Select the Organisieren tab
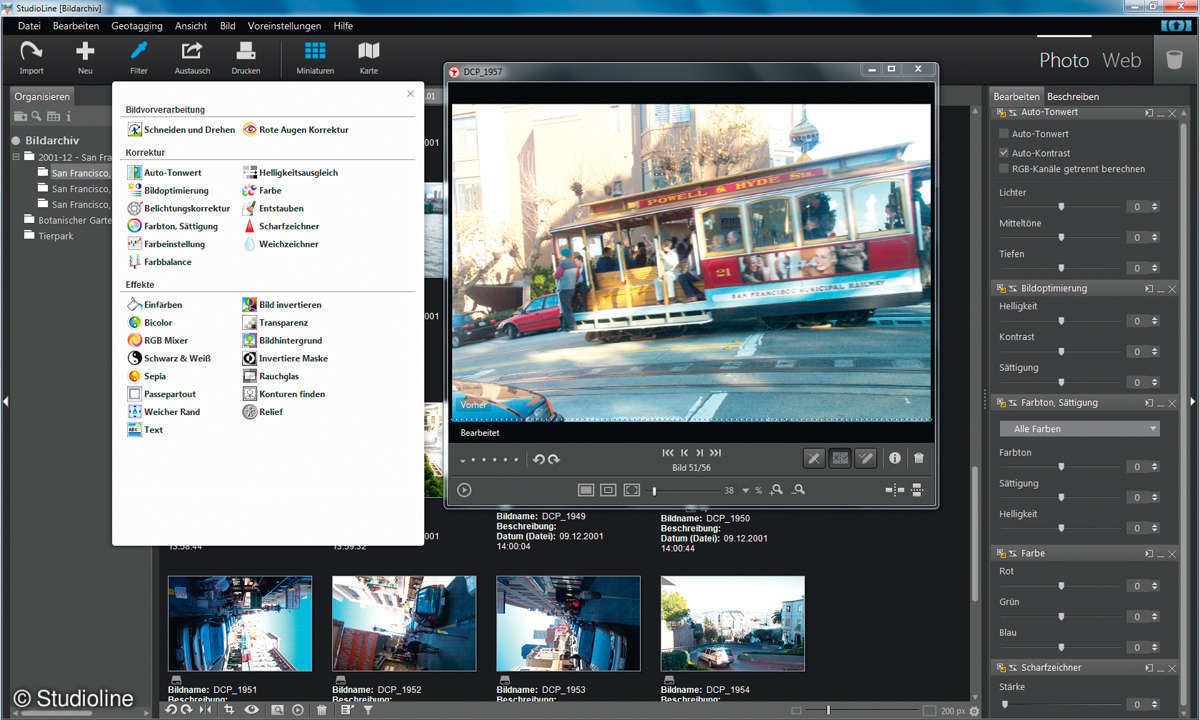 point(42,97)
